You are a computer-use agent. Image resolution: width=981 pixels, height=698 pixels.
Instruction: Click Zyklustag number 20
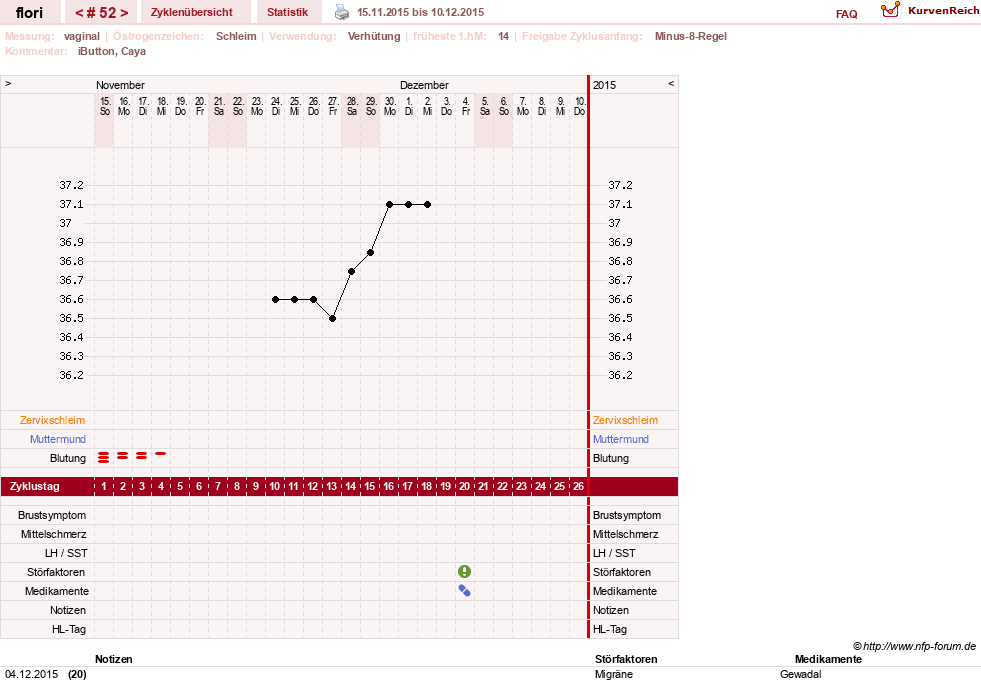click(x=464, y=486)
